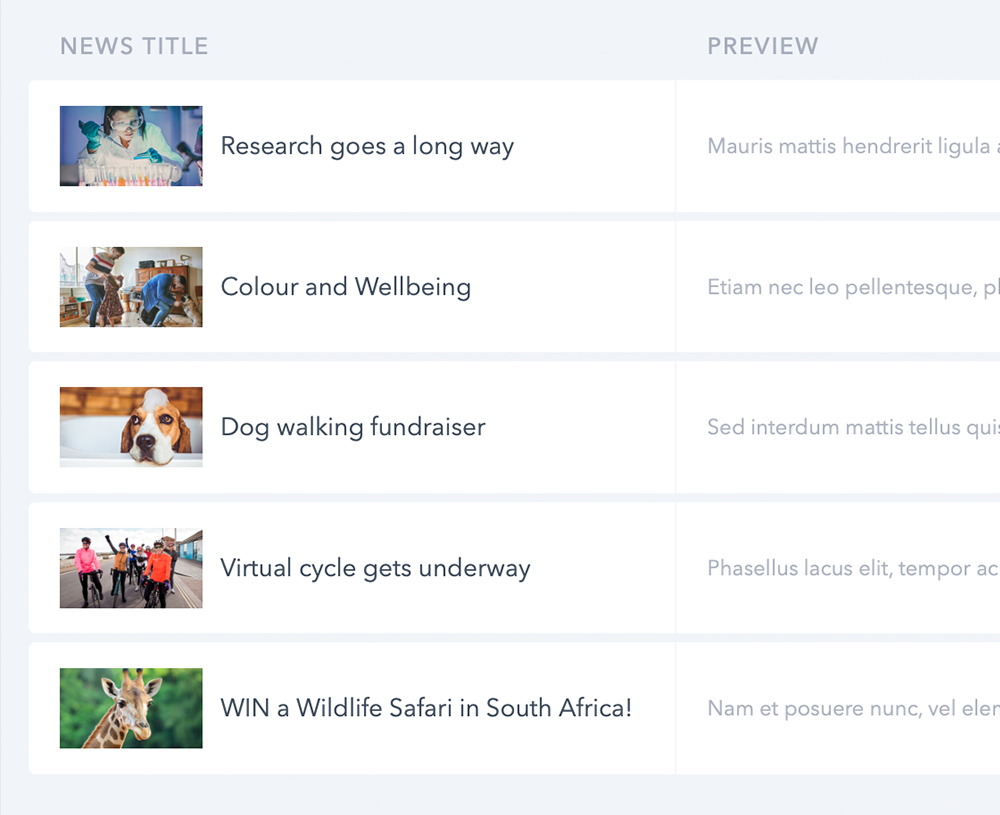Click preview 'Nam et posuere nunc'
This screenshot has height=815, width=1000.
tap(850, 709)
